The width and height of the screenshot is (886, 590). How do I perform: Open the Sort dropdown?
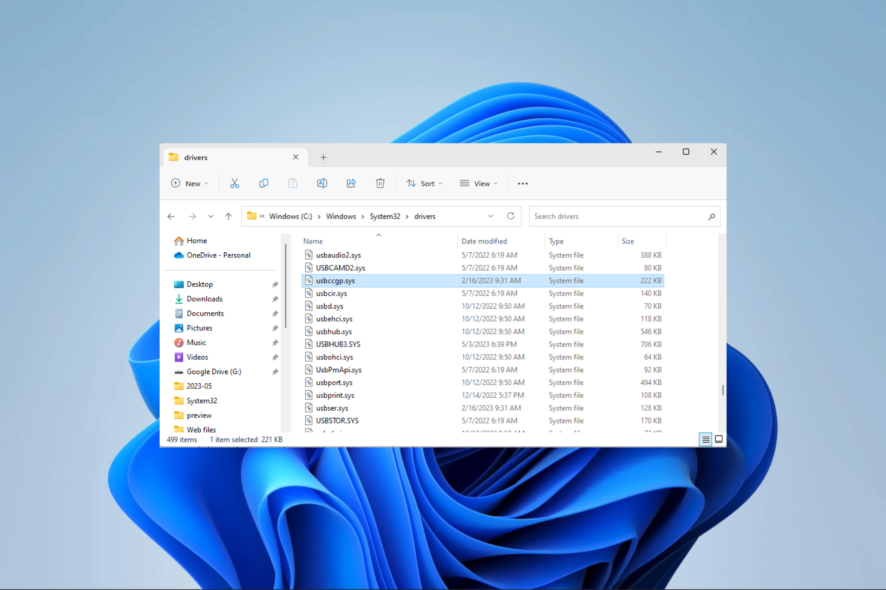(x=426, y=183)
